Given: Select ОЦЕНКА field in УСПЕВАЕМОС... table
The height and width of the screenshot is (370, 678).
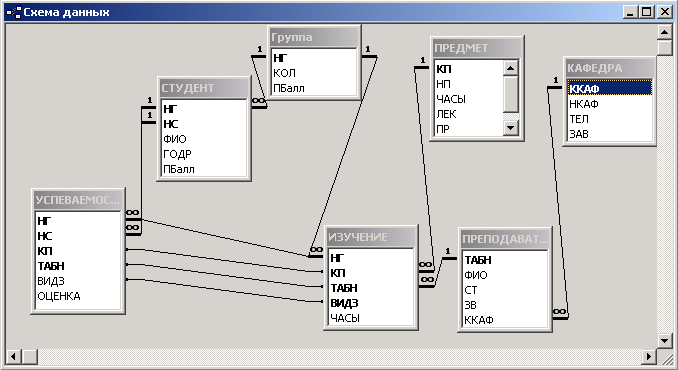Looking at the screenshot, I should tap(78, 296).
